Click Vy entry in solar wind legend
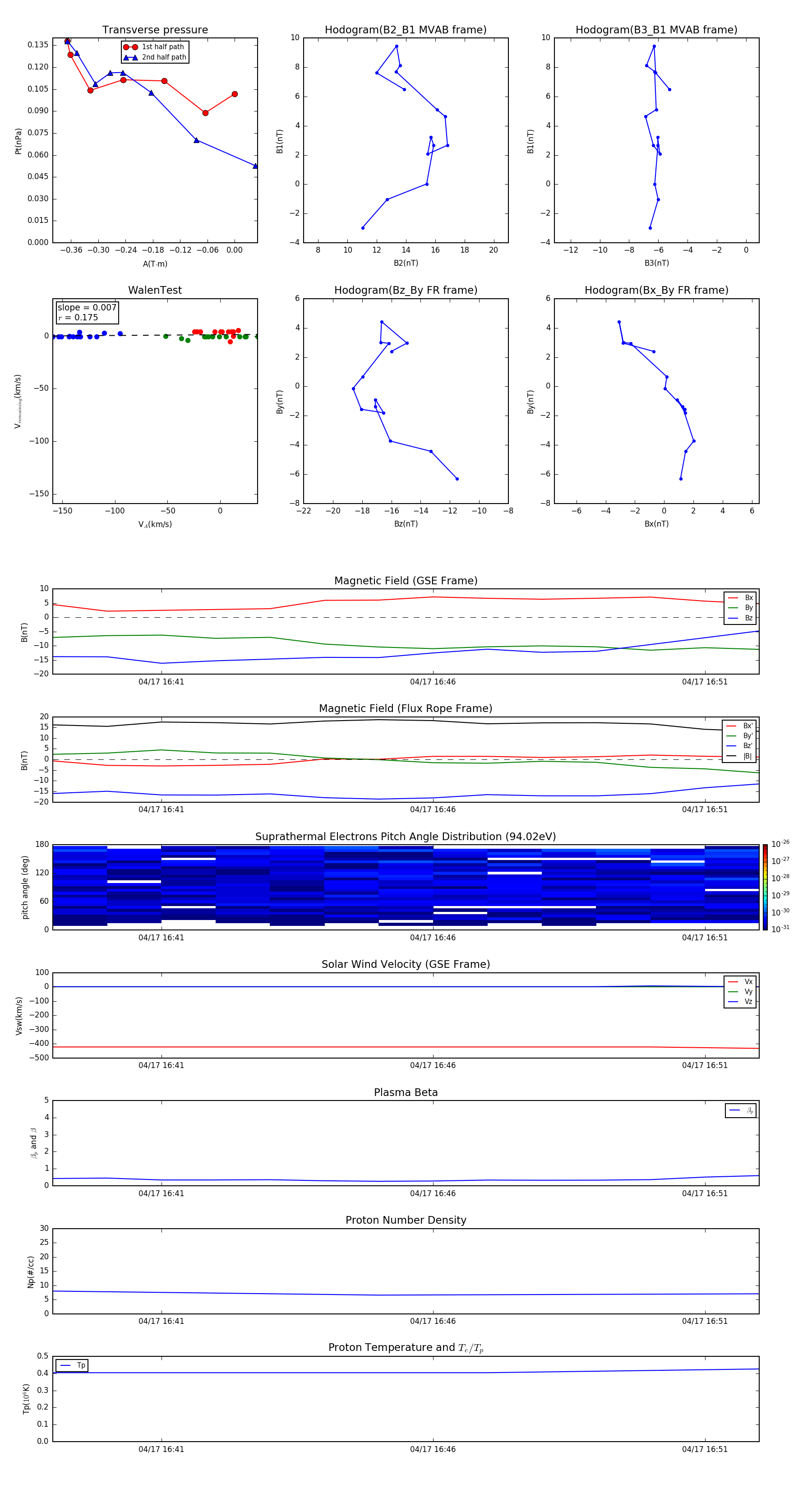The image size is (812, 1489). (740, 991)
